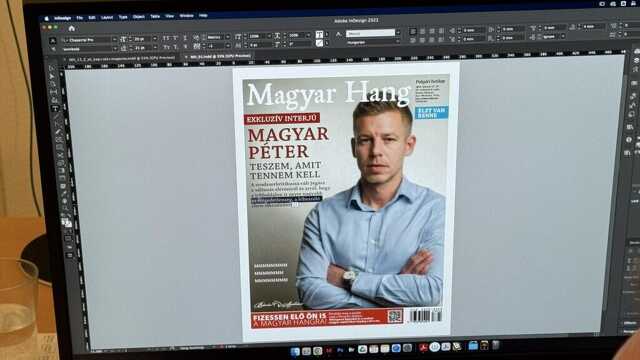Viewport: 640px width, 360px height.
Task: Switch to the first open document tab
Action: 121,58
